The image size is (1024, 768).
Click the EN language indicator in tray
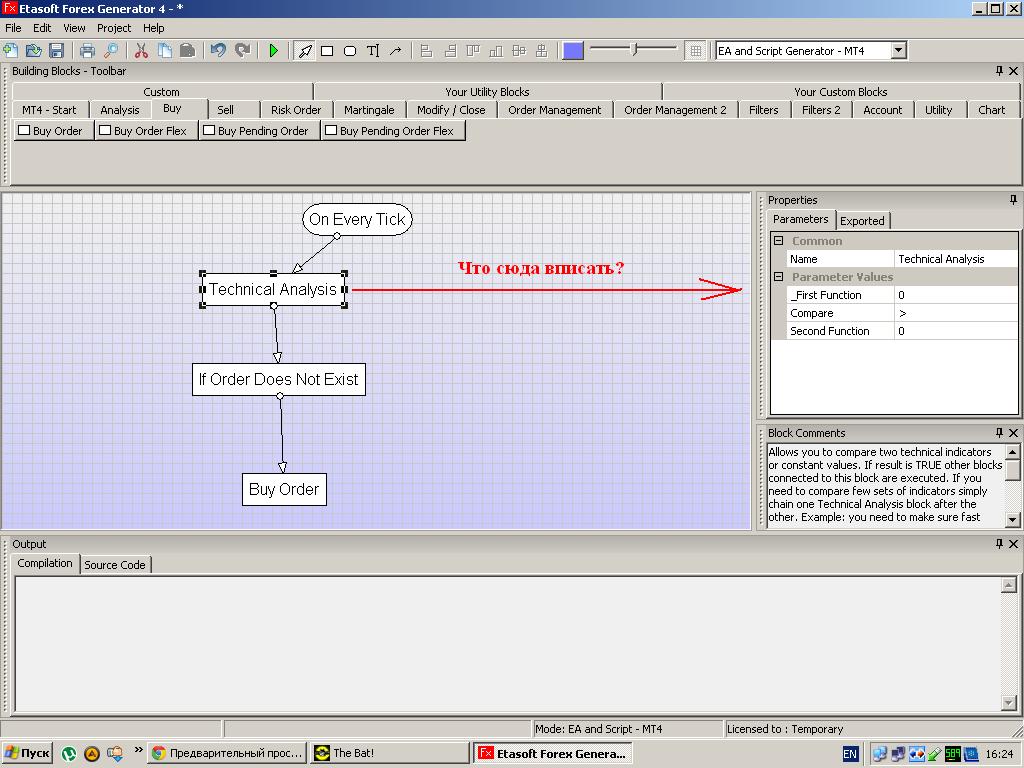(850, 754)
